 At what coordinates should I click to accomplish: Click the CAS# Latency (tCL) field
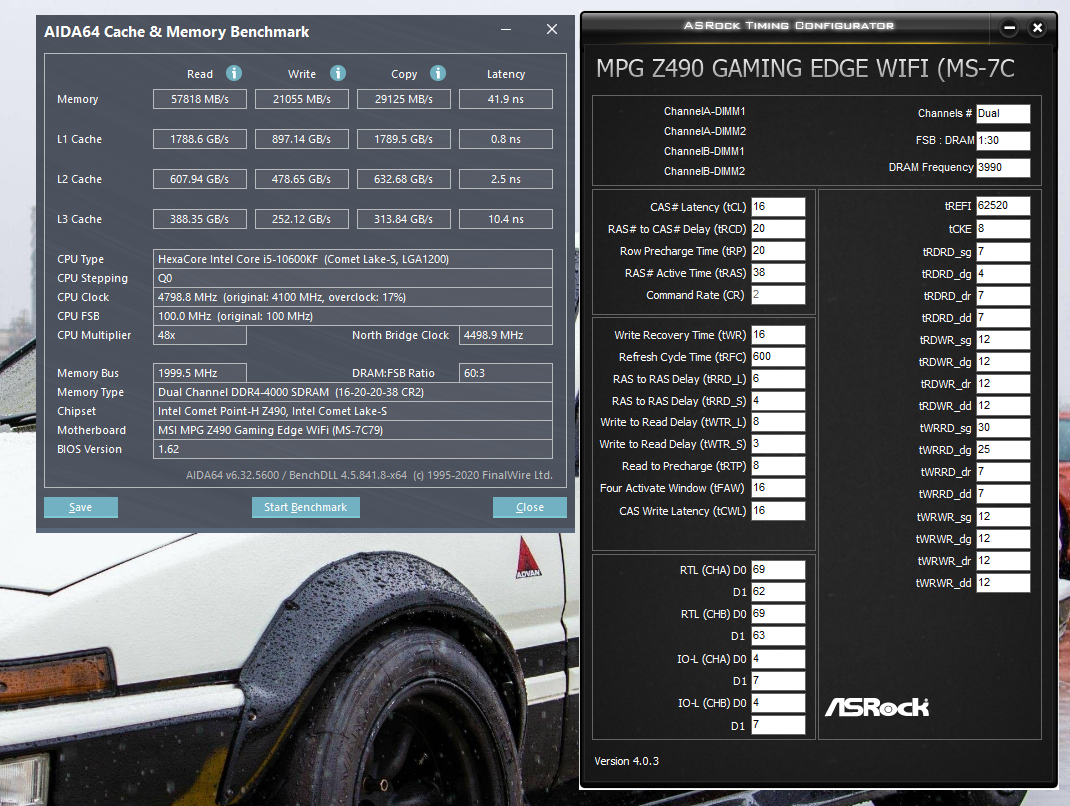point(778,207)
